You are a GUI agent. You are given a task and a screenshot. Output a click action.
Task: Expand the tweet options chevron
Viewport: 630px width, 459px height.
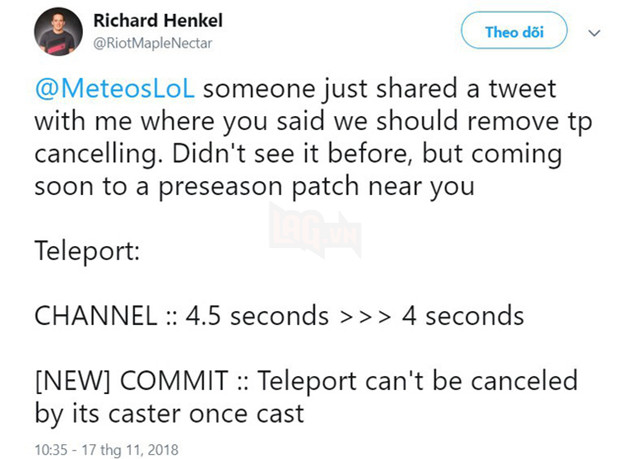click(x=594, y=33)
